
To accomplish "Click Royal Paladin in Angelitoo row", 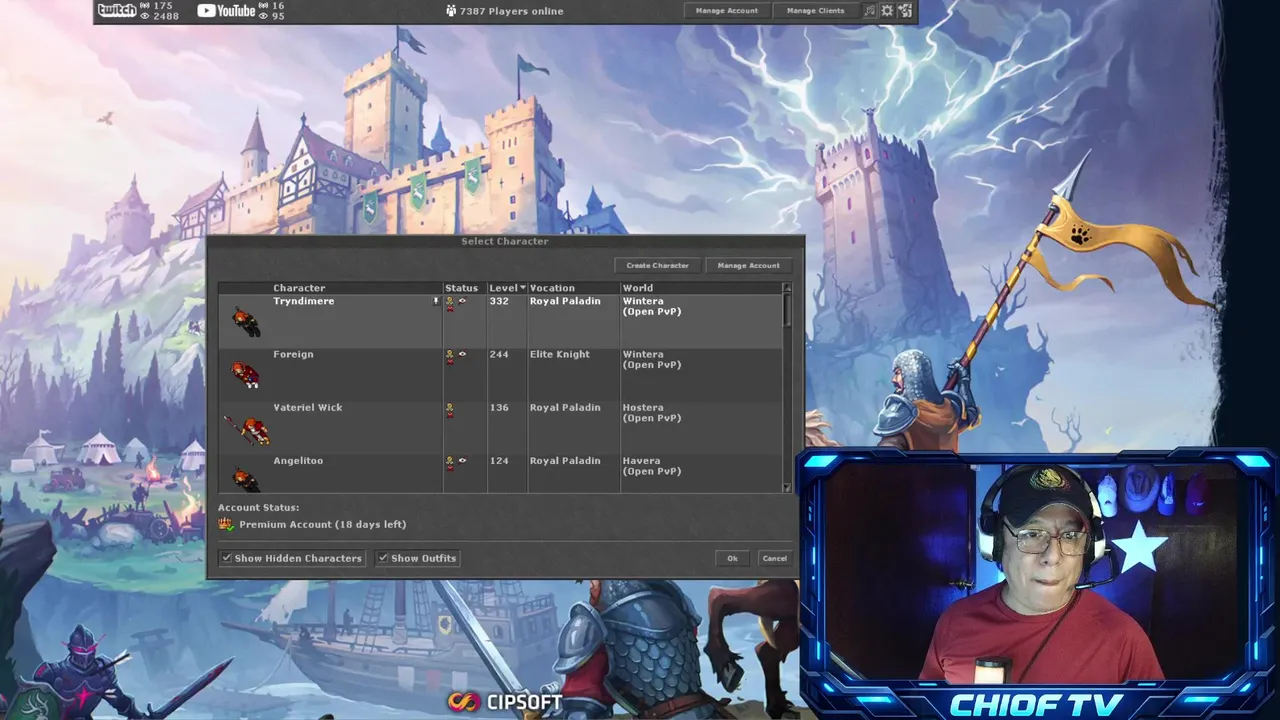I will [x=565, y=460].
